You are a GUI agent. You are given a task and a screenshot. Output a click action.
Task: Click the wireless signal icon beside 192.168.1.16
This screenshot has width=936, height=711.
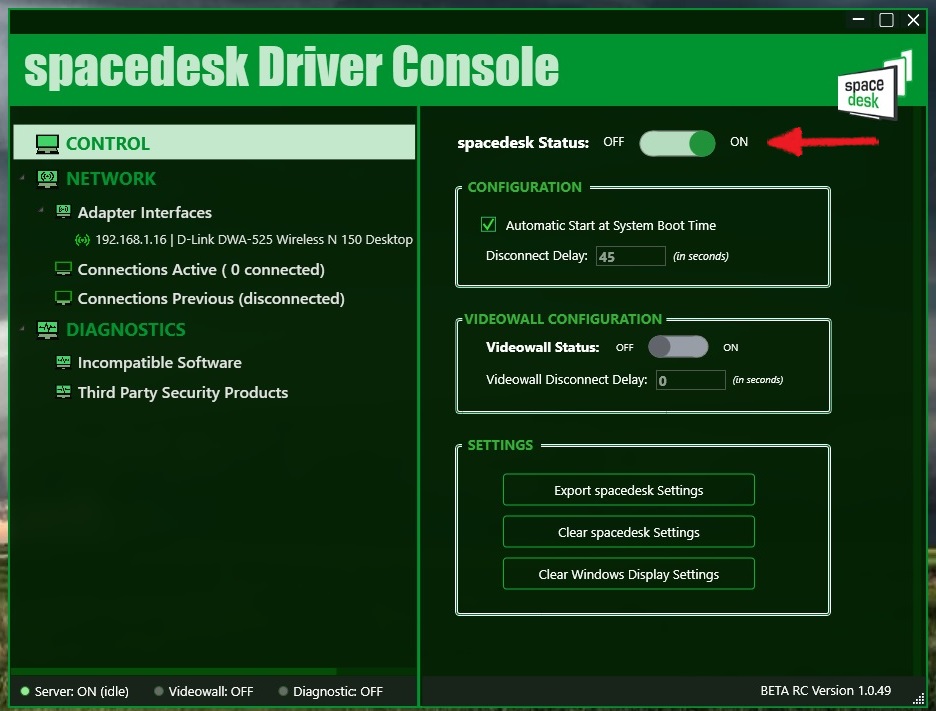point(82,240)
